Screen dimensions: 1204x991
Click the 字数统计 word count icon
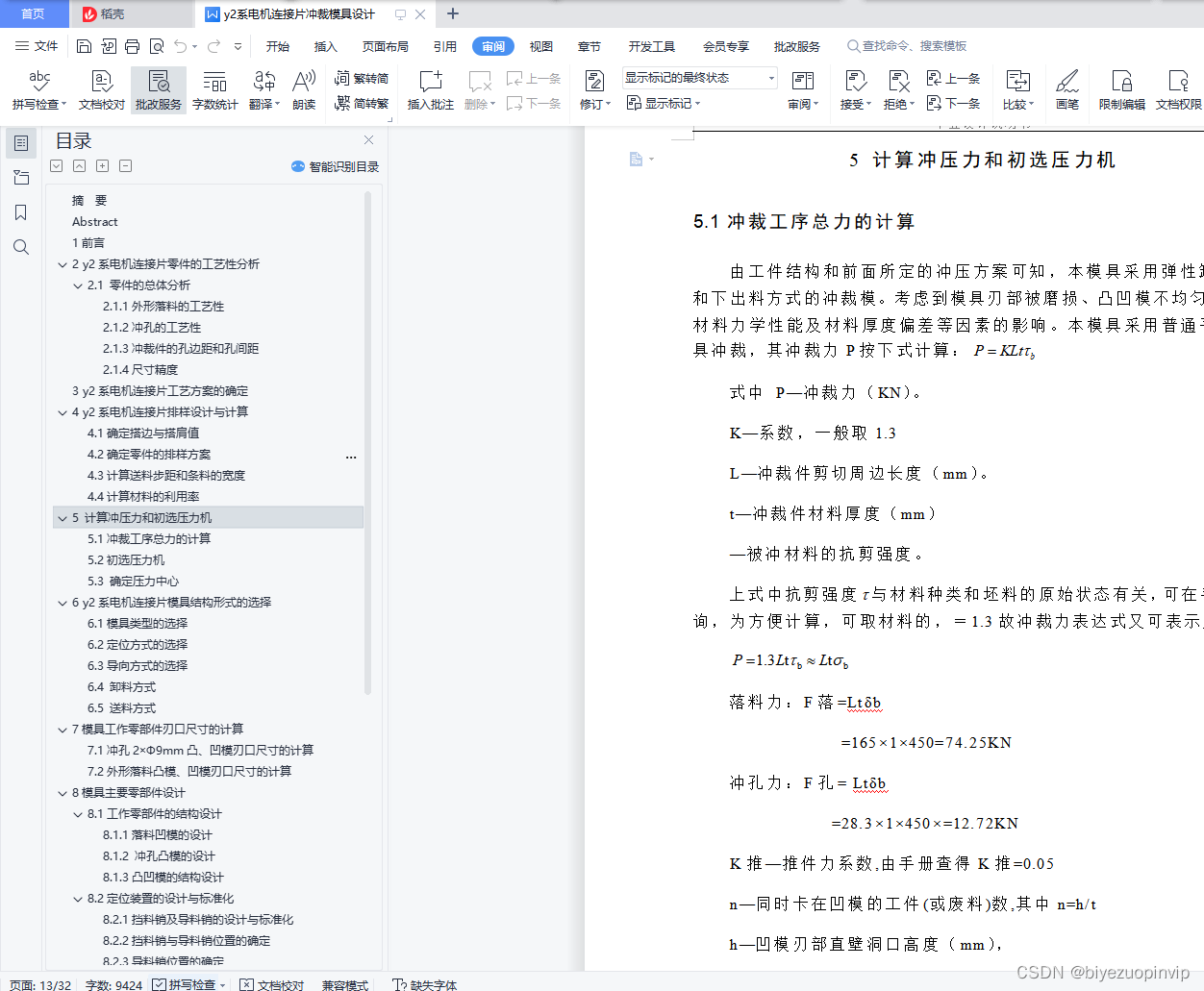[214, 89]
